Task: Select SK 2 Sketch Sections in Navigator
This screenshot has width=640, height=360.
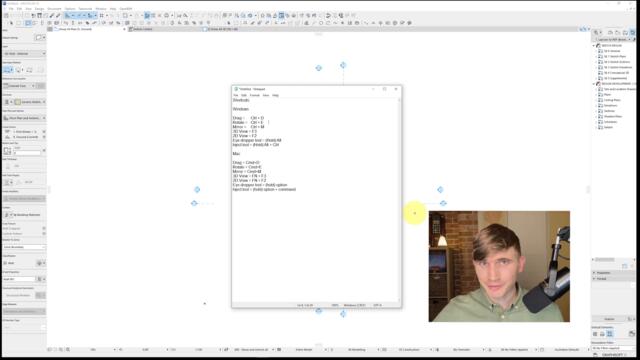Action: (x=617, y=62)
